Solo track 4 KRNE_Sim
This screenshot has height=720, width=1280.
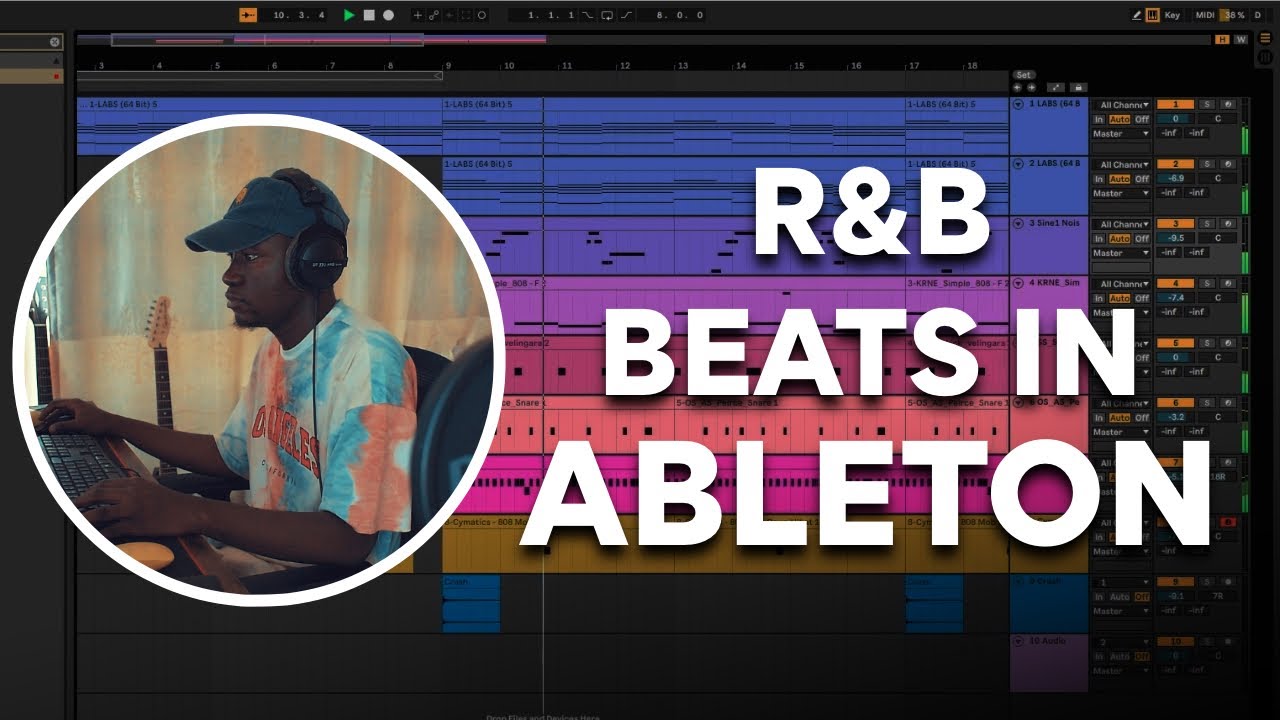click(1207, 284)
